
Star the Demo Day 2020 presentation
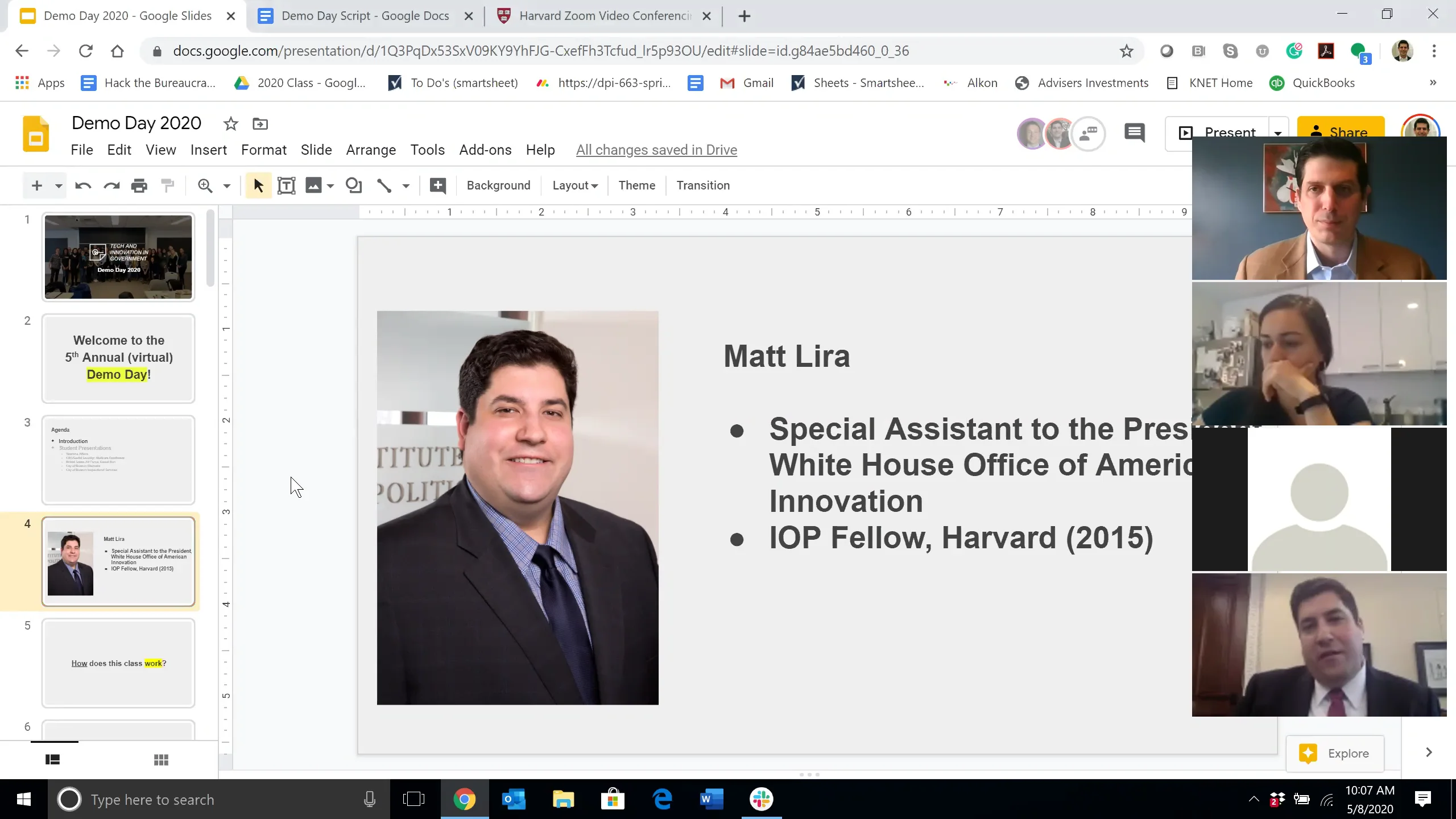230,123
